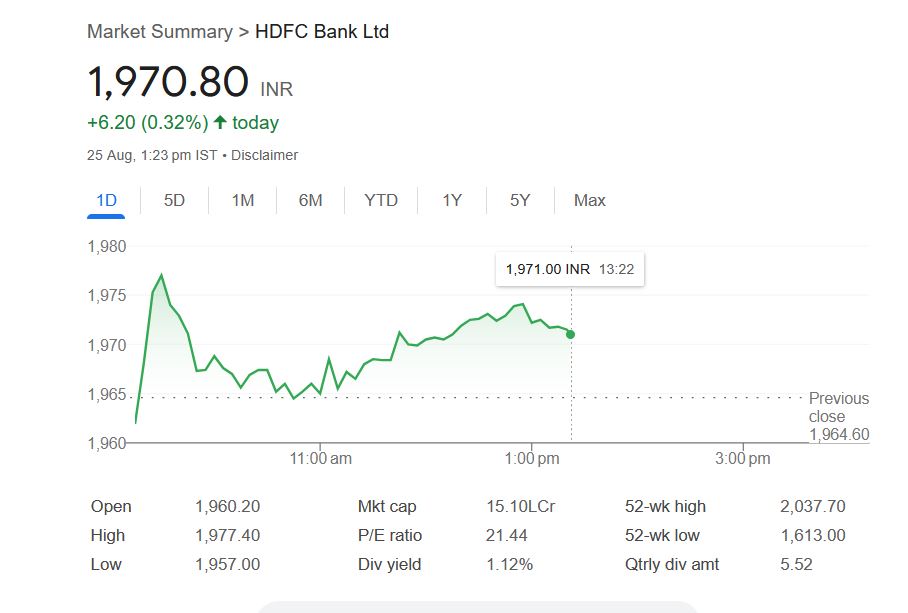The width and height of the screenshot is (908, 613).
Task: Click the green data point marker on chart
Action: pyautogui.click(x=570, y=334)
